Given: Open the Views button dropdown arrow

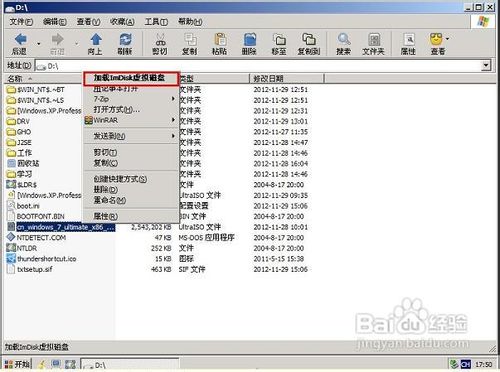Looking at the screenshot, I should pos(447,39).
